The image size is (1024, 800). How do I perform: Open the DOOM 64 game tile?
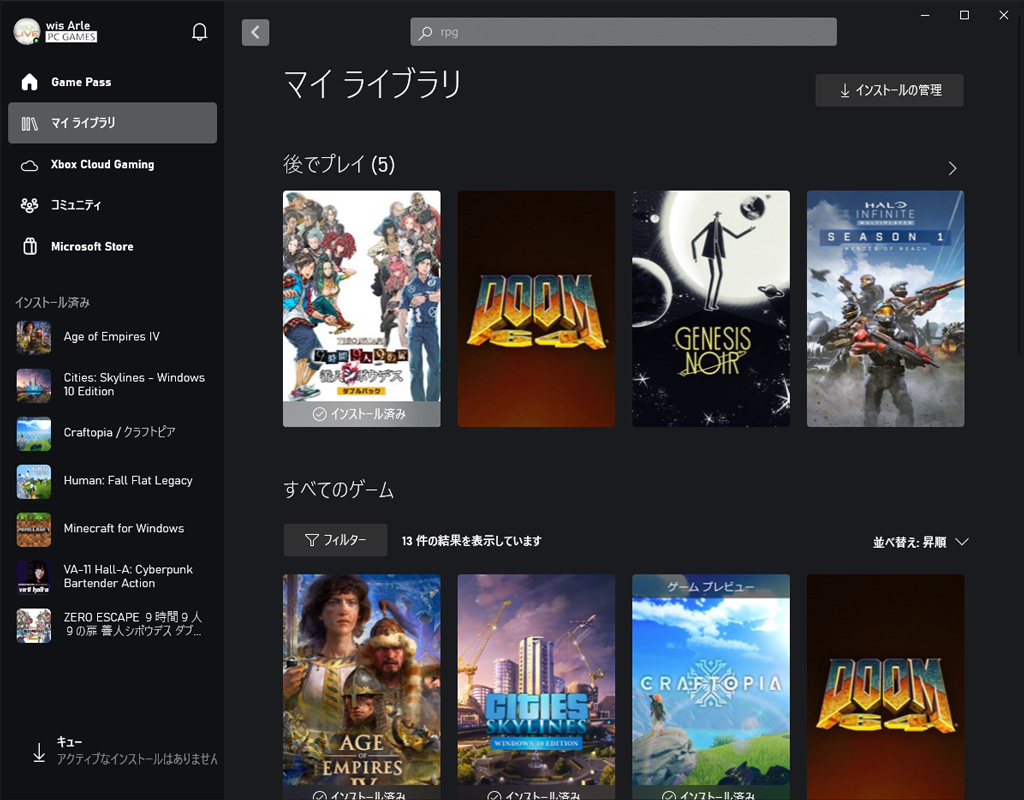tap(536, 308)
